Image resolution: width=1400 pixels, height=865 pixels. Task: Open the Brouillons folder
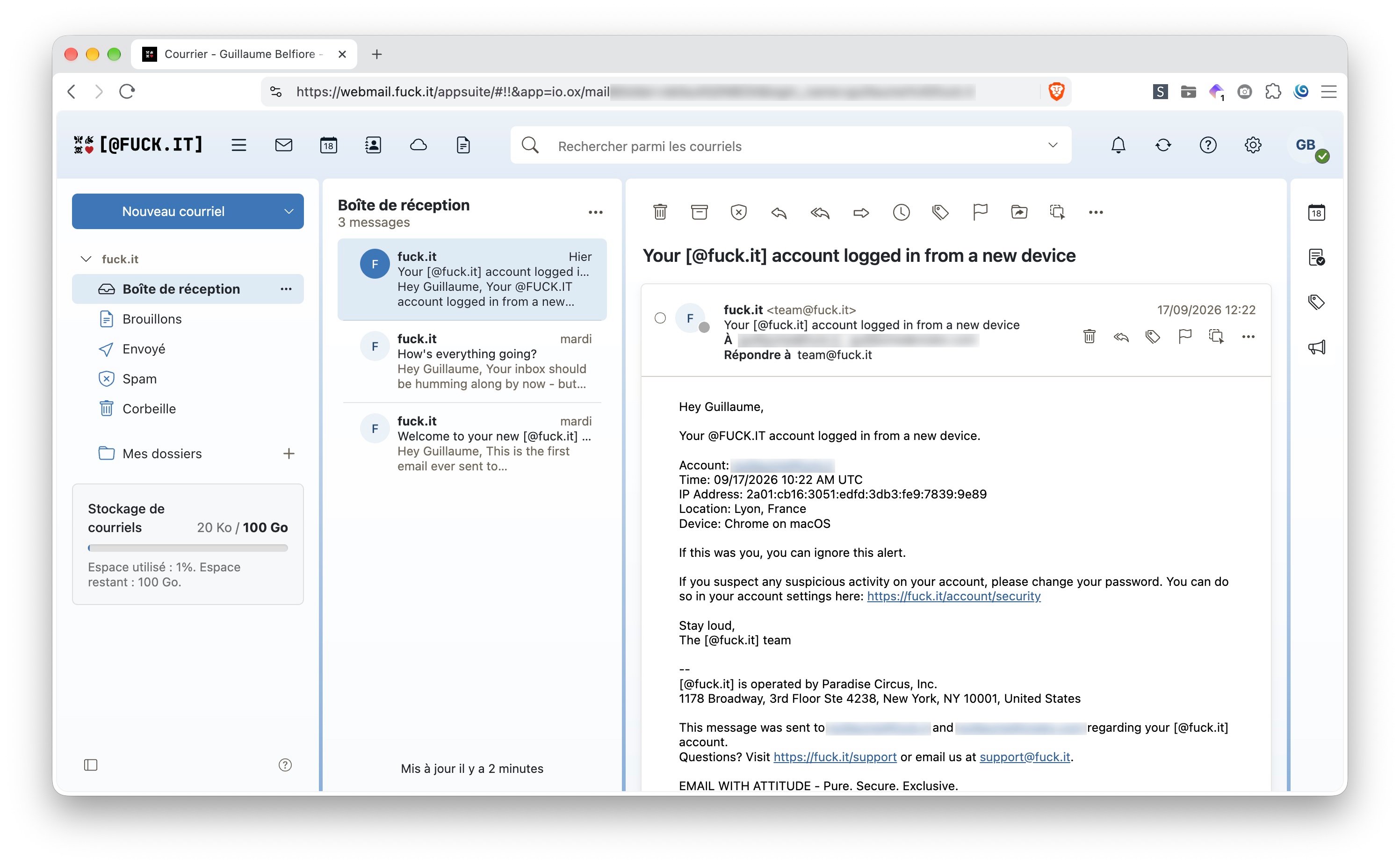pyautogui.click(x=188, y=319)
